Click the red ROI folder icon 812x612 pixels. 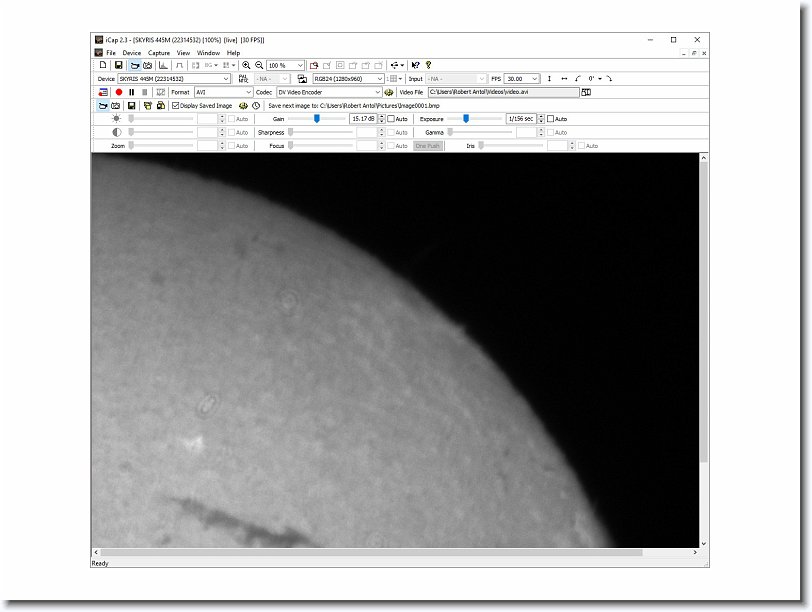[314, 65]
